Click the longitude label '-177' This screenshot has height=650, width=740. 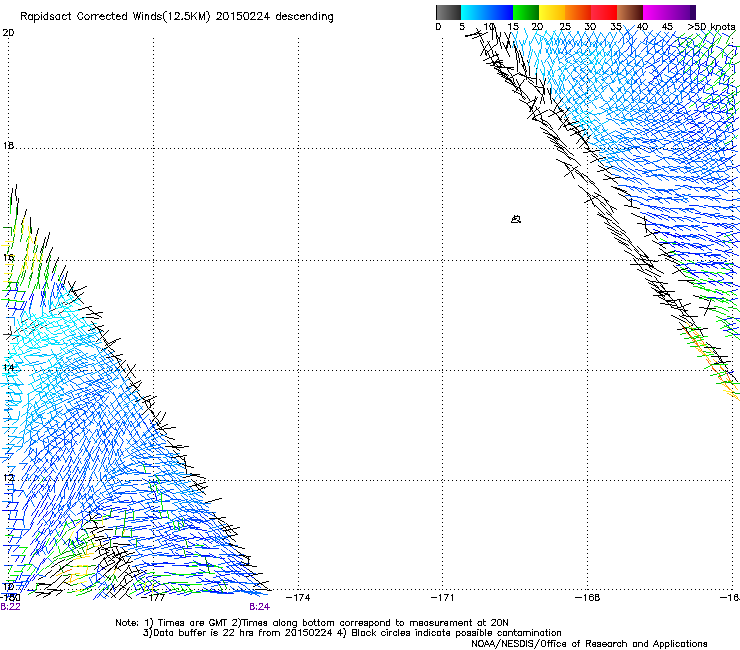[153, 598]
